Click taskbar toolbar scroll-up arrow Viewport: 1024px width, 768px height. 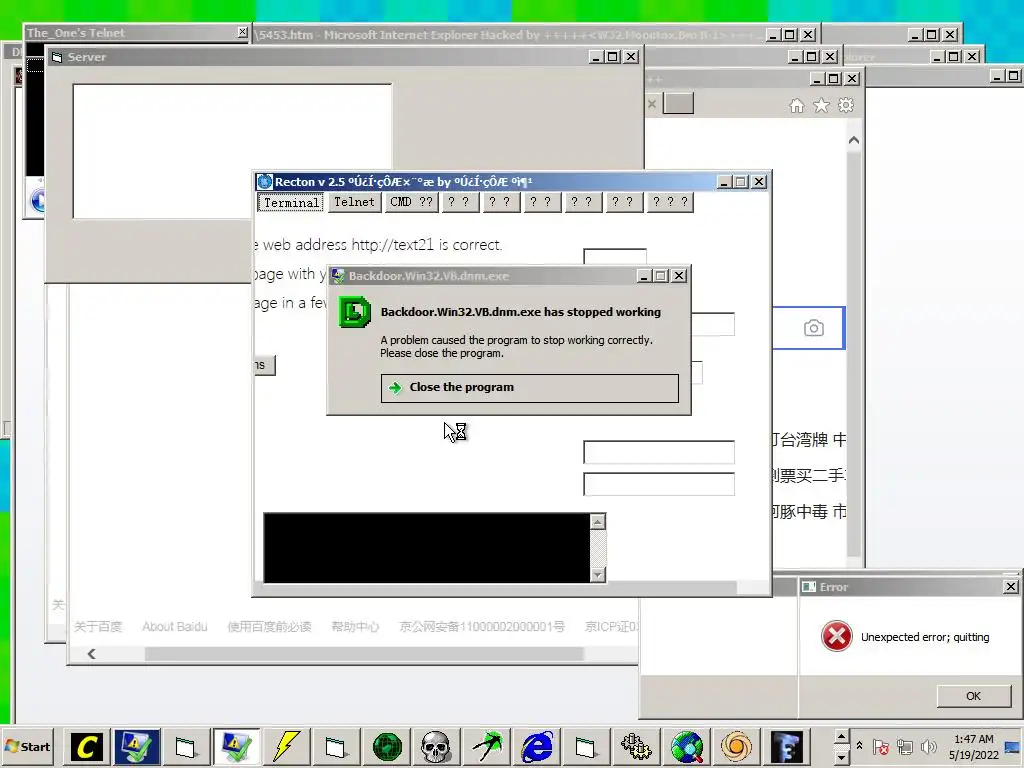click(x=842, y=737)
